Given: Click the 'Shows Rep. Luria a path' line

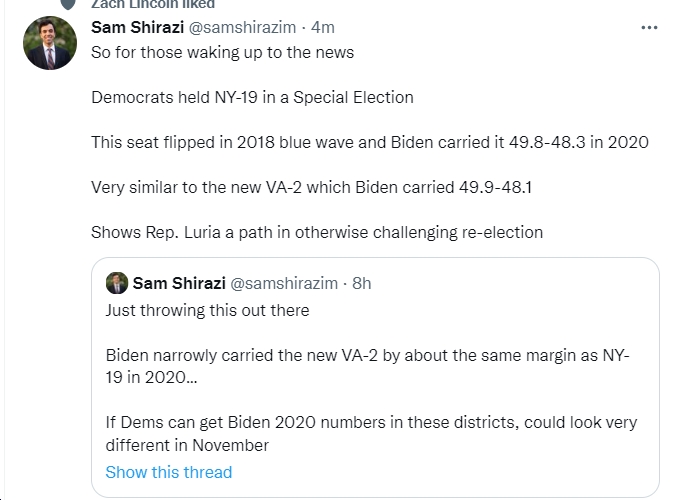Looking at the screenshot, I should 317,233.
